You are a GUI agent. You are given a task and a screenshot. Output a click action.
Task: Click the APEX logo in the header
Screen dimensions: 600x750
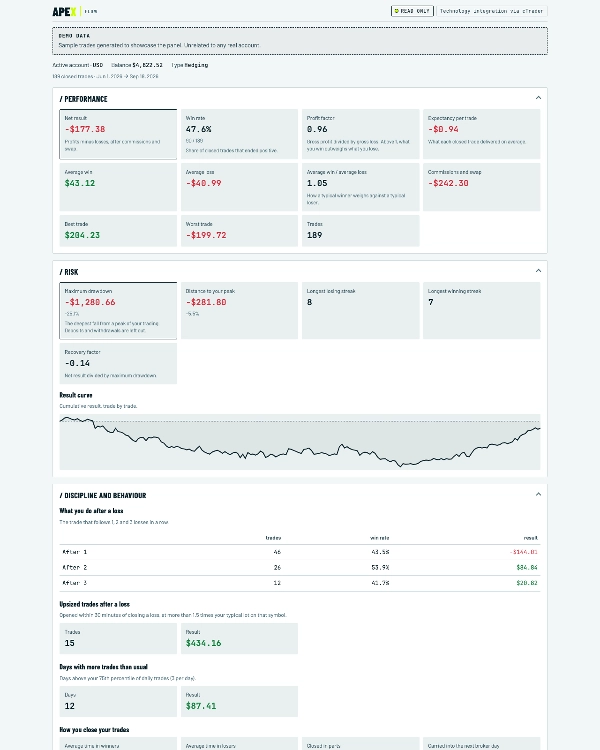point(65,11)
